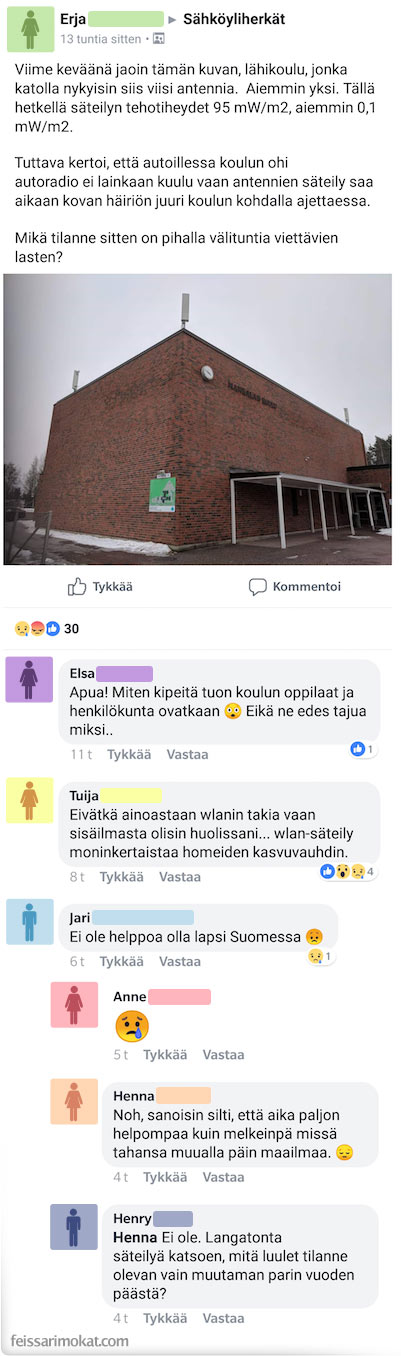Reply to Jari's comment via Vastaa
Viewport: 401px width, 1356px height.
pos(180,961)
